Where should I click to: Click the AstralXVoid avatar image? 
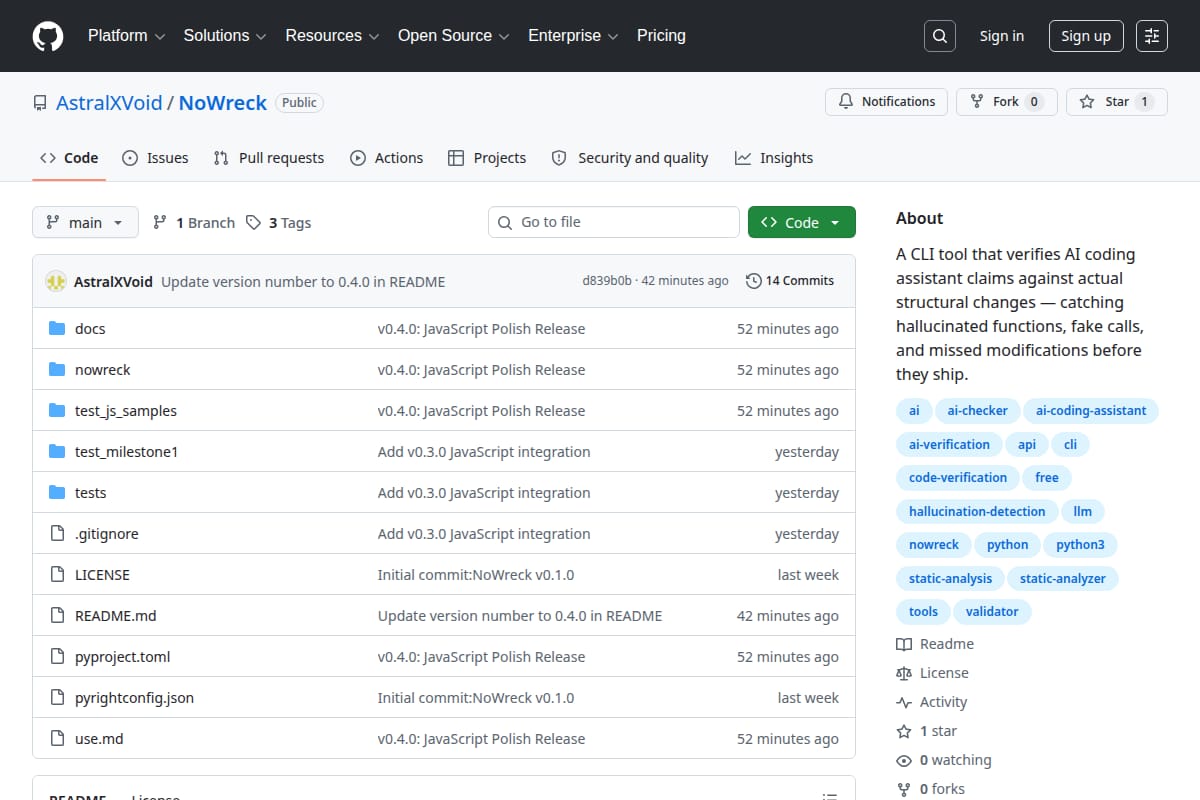point(56,282)
